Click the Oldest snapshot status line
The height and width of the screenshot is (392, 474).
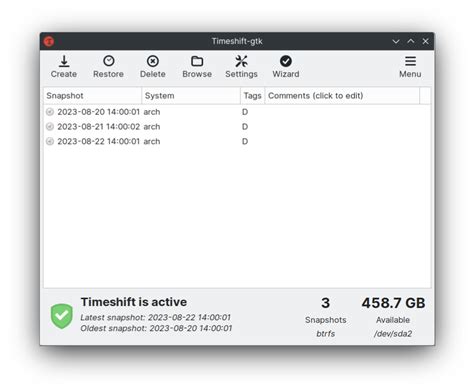[156, 328]
